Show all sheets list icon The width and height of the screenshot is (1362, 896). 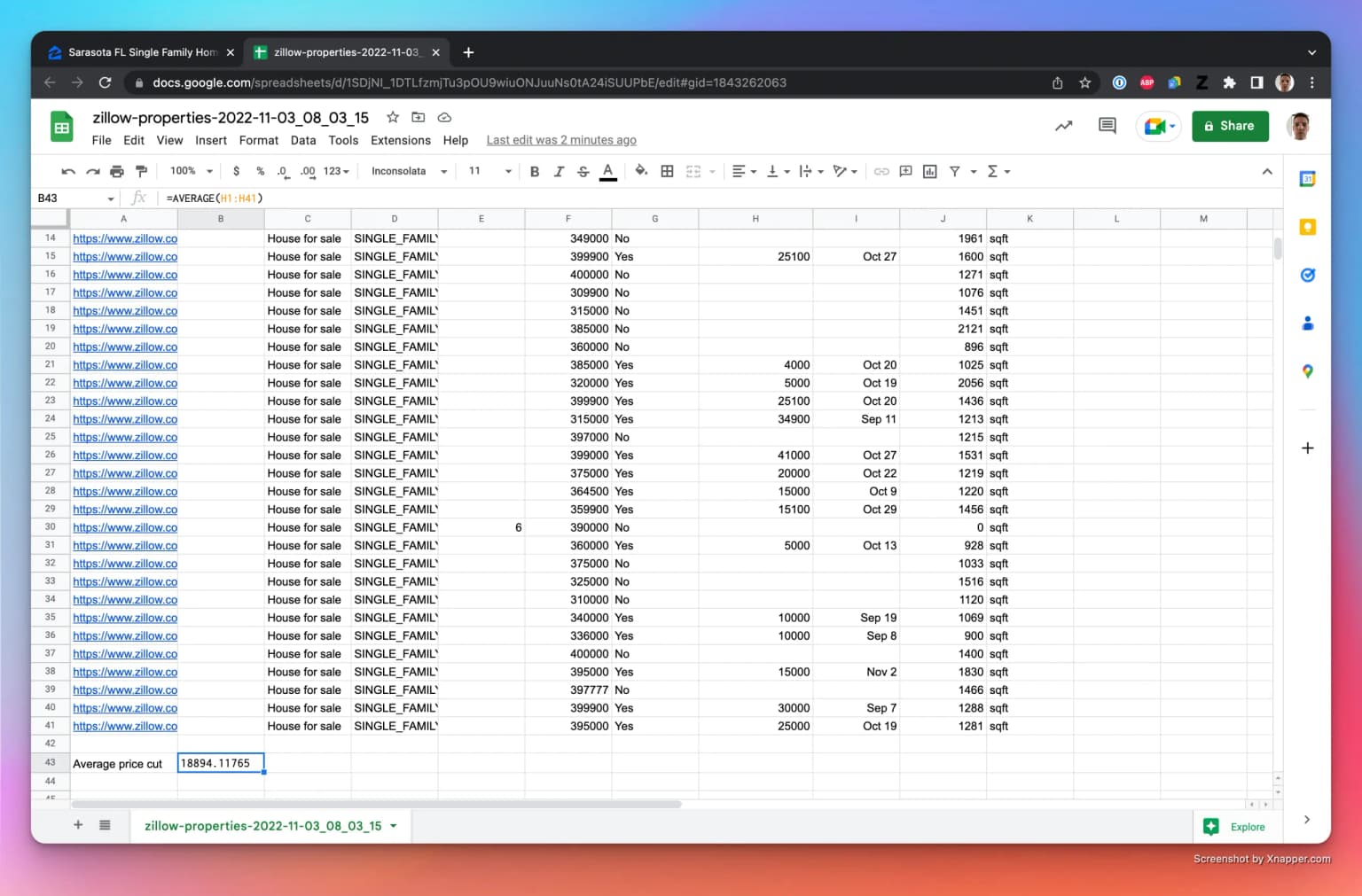point(105,826)
